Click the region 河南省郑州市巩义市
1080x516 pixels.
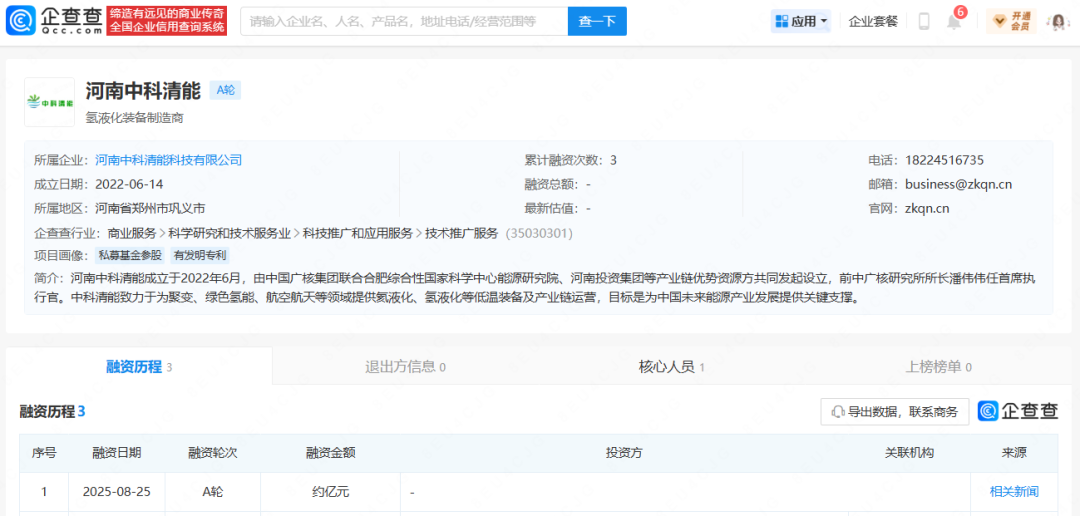point(149,208)
